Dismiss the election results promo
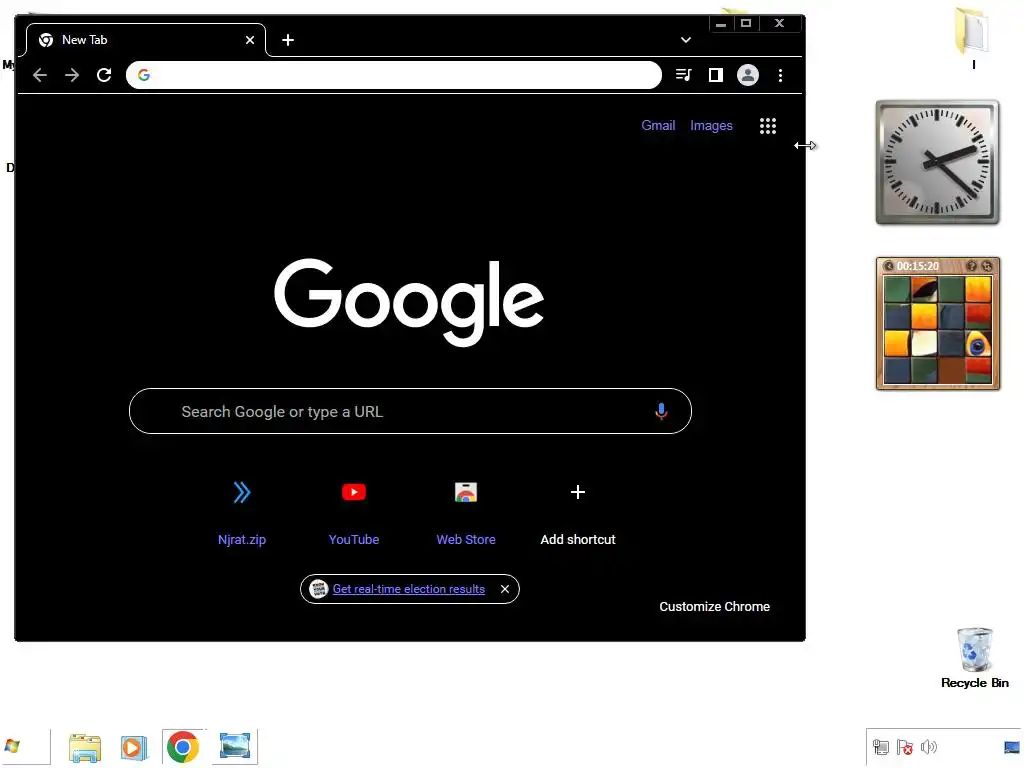The height and width of the screenshot is (768, 1024). (x=505, y=589)
